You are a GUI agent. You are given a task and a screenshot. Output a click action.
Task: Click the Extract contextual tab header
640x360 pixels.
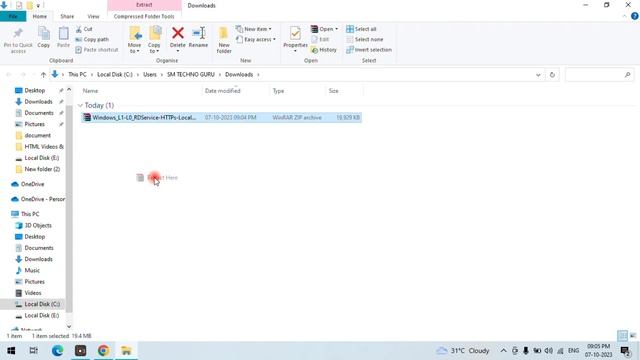click(x=144, y=5)
